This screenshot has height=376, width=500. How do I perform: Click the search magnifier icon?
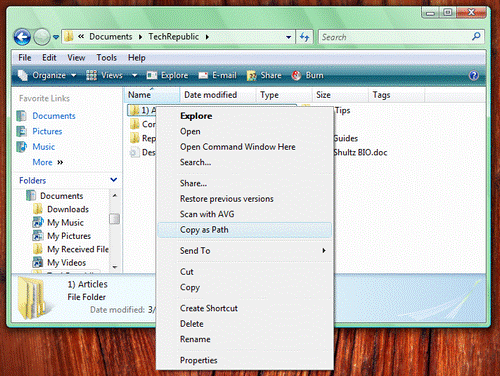(476, 36)
